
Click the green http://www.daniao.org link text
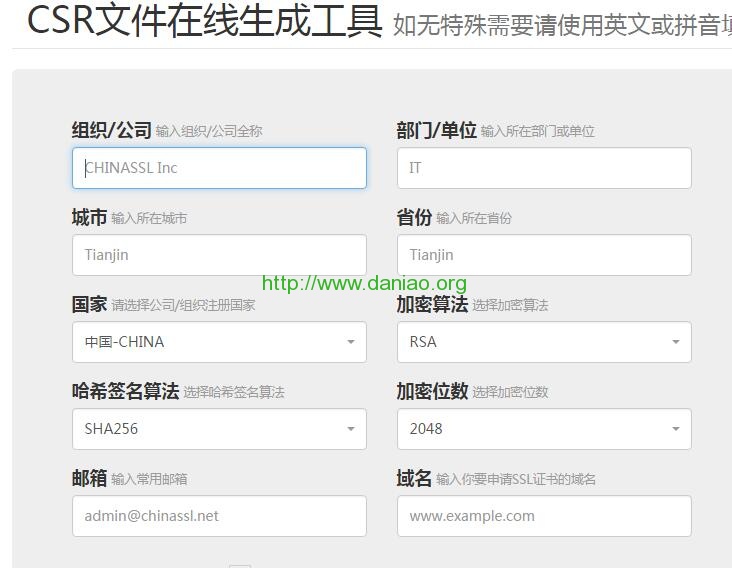click(x=364, y=283)
